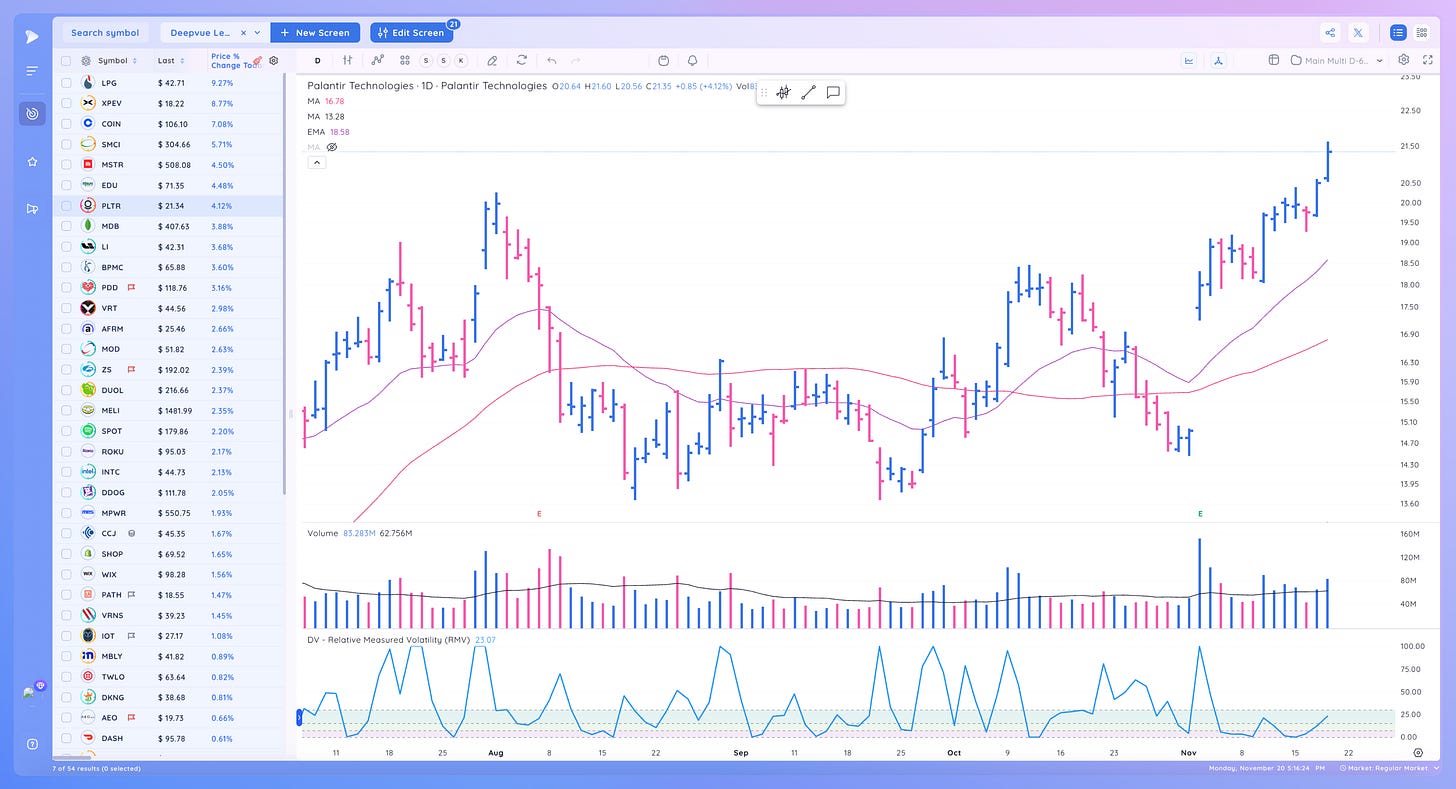Select the candlestick tool in floating toolbar
This screenshot has height=789, width=1456.
783,92
